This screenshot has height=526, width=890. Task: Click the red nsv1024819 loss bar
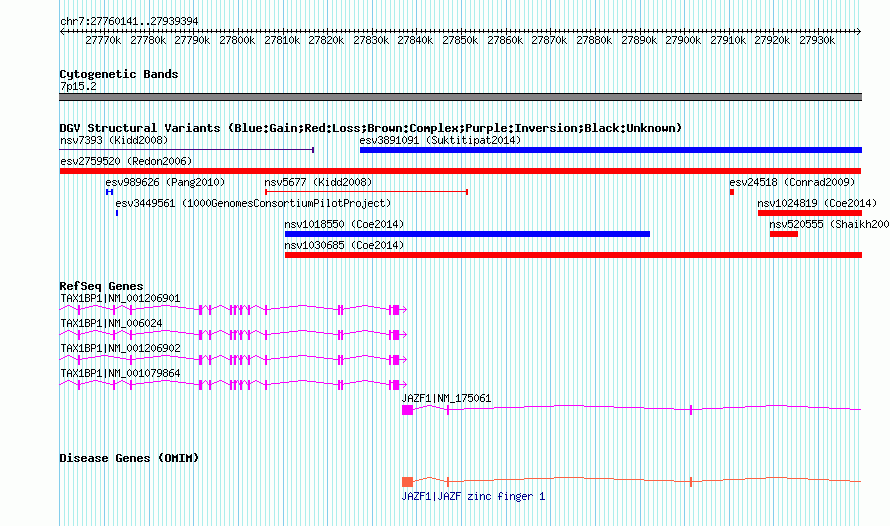810,213
